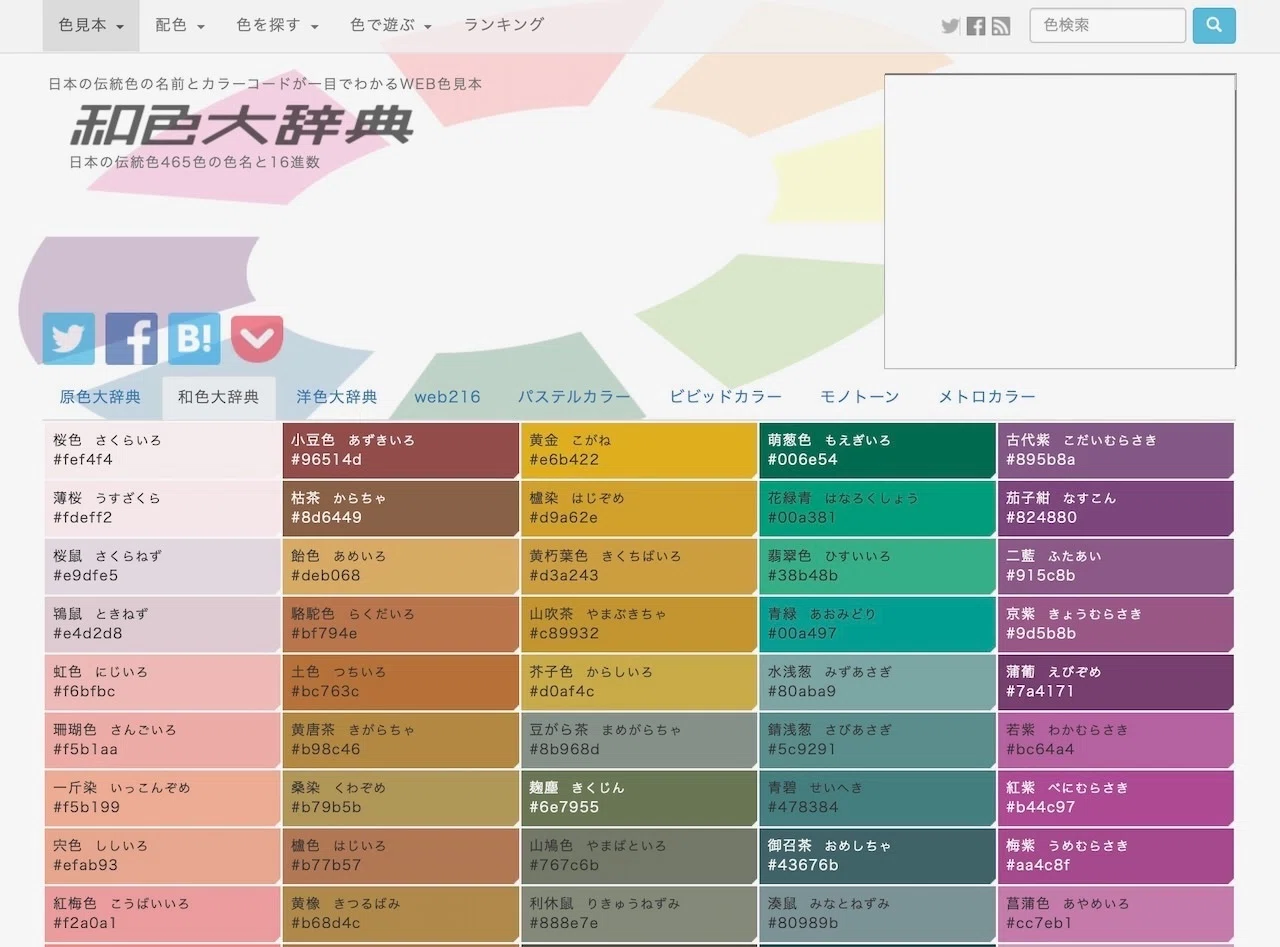Pick the 珊瑚色 #f5b1aa swatch
Viewport: 1280px width, 947px height.
coord(162,740)
